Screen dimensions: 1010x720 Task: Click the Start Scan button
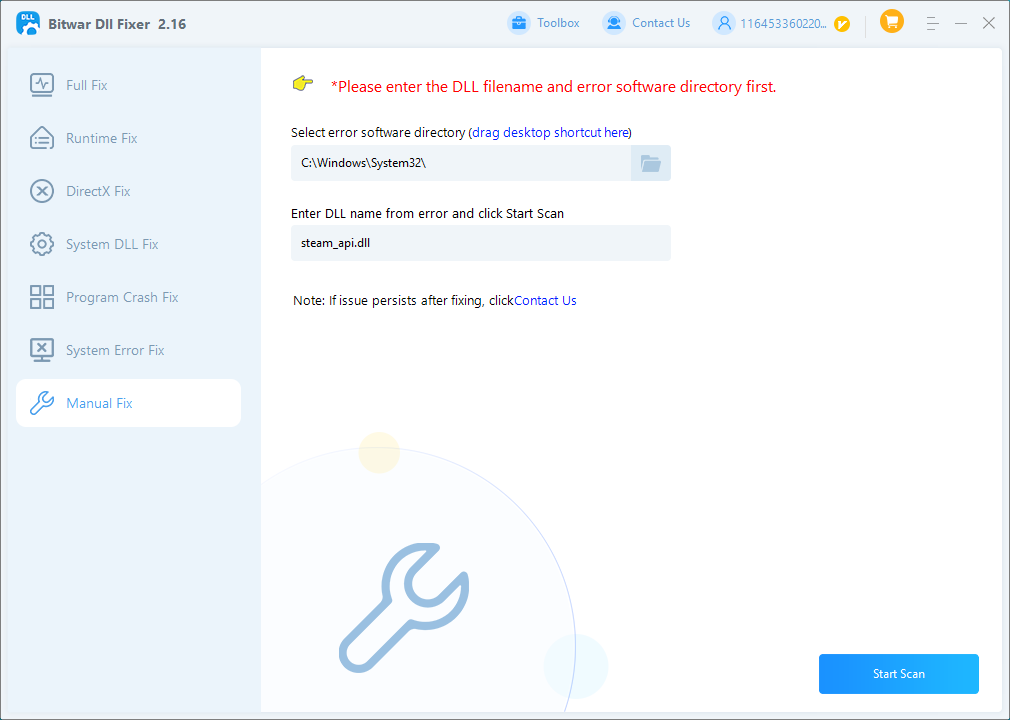(x=899, y=674)
